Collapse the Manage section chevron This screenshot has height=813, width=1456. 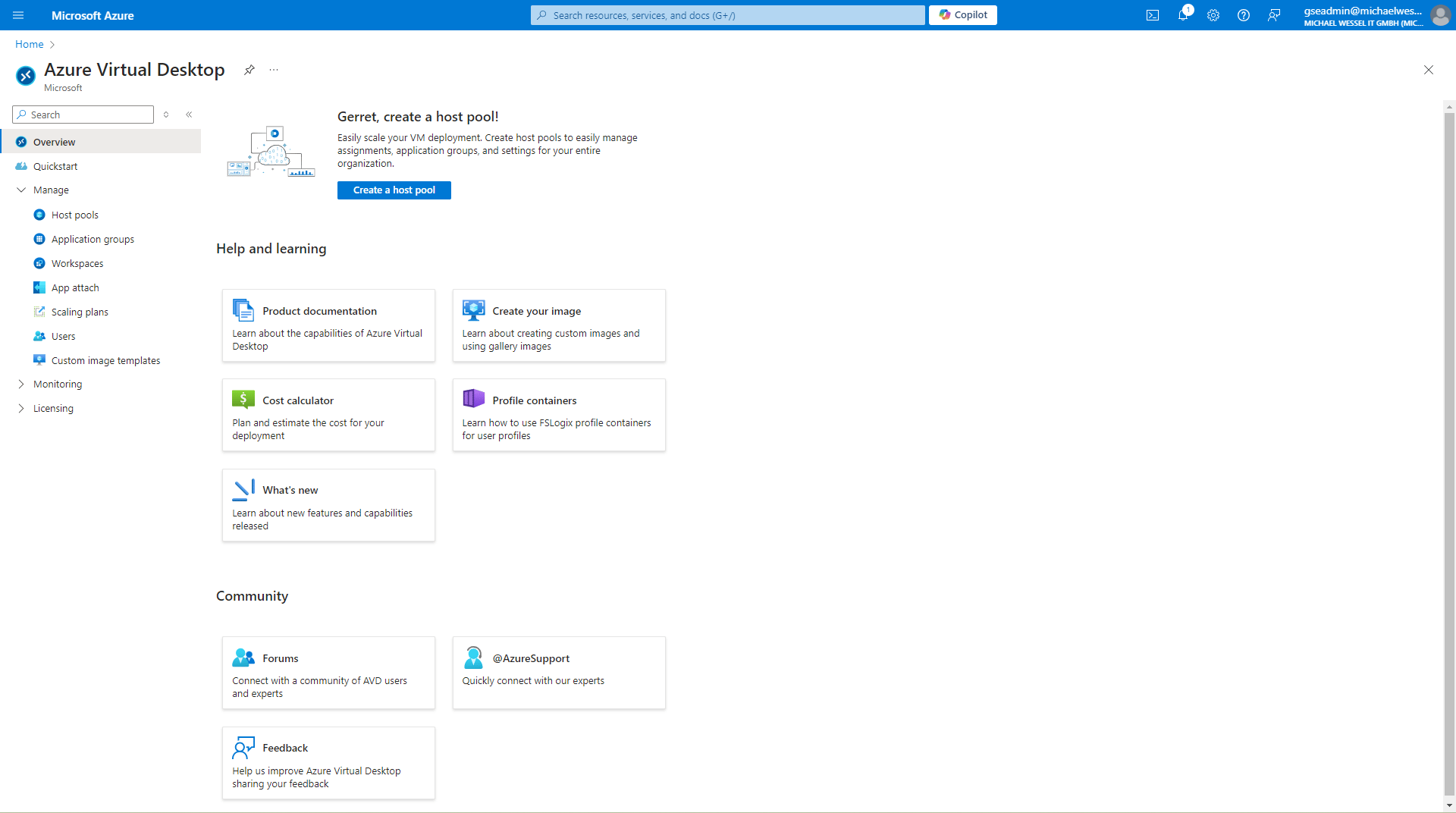pos(21,190)
